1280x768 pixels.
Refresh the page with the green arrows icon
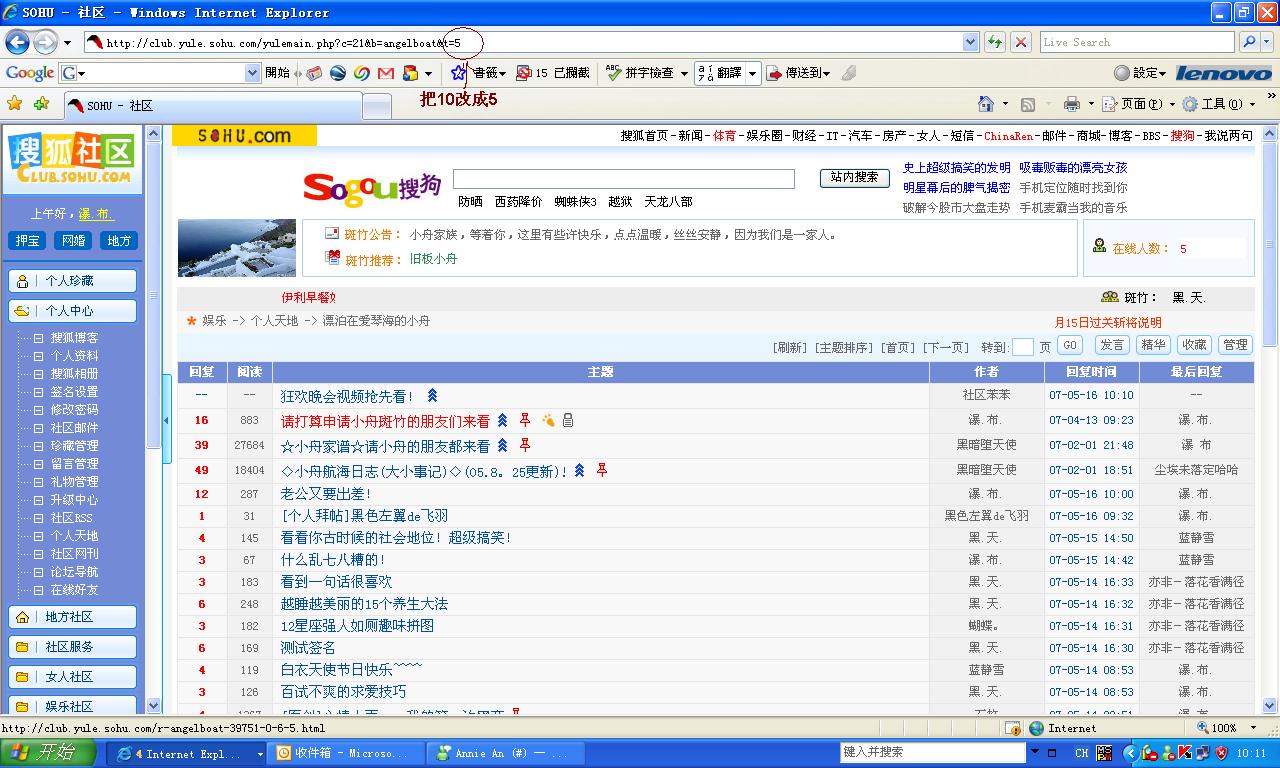tap(994, 42)
